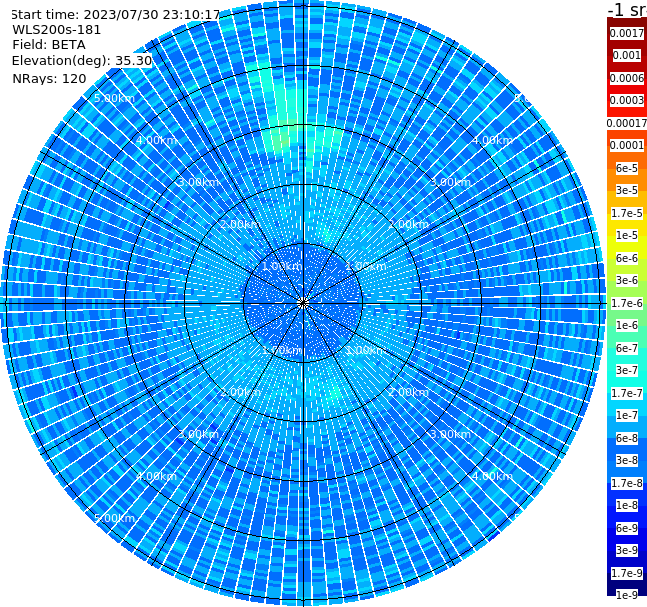Click the NRays: 120 label
This screenshot has height=607, width=647.
[49, 78]
